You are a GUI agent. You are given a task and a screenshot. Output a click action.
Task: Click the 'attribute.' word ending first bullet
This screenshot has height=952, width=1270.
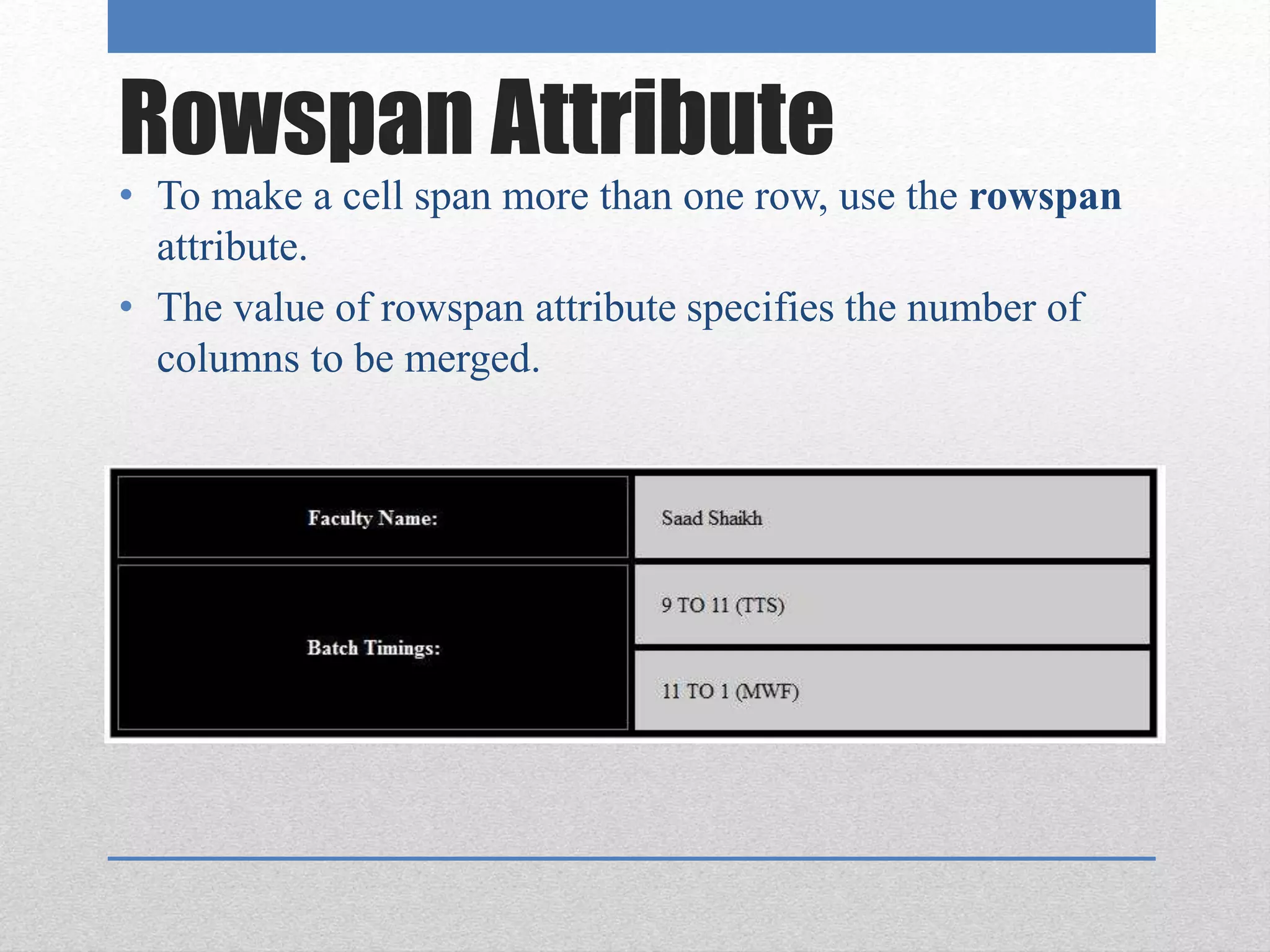coord(232,248)
